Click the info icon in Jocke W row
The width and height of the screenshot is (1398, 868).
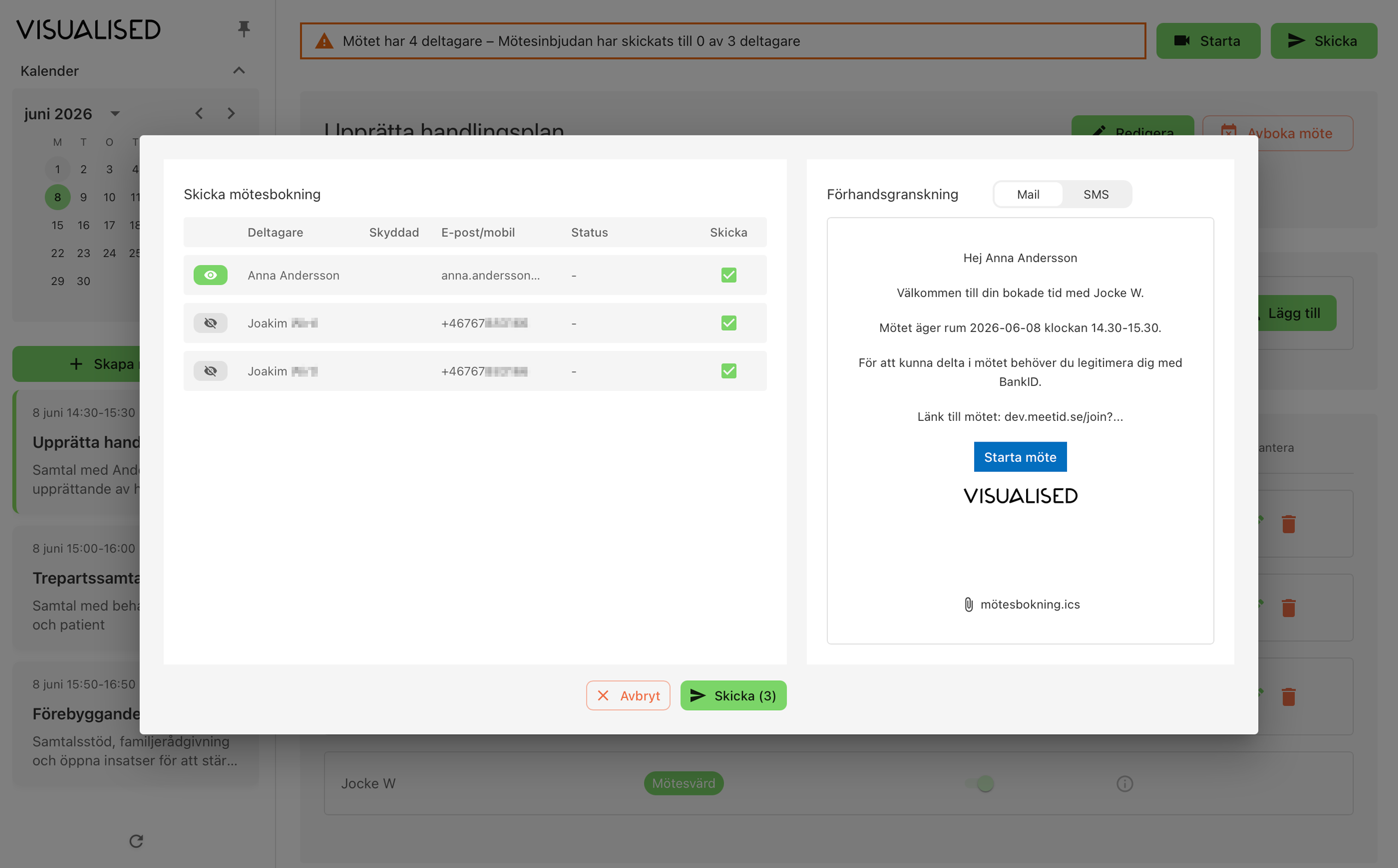coord(1124,783)
